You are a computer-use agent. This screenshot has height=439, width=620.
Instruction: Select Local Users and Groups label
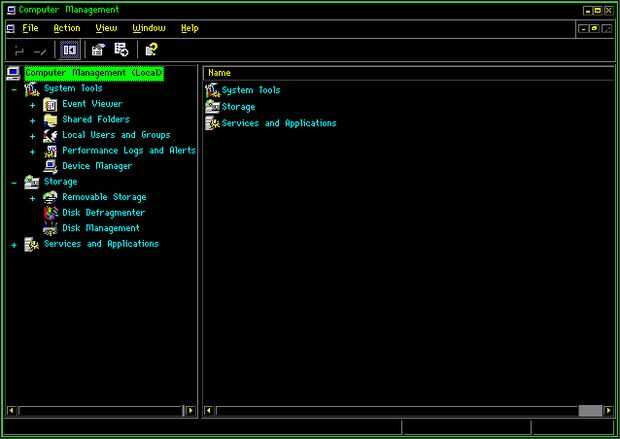(116, 135)
